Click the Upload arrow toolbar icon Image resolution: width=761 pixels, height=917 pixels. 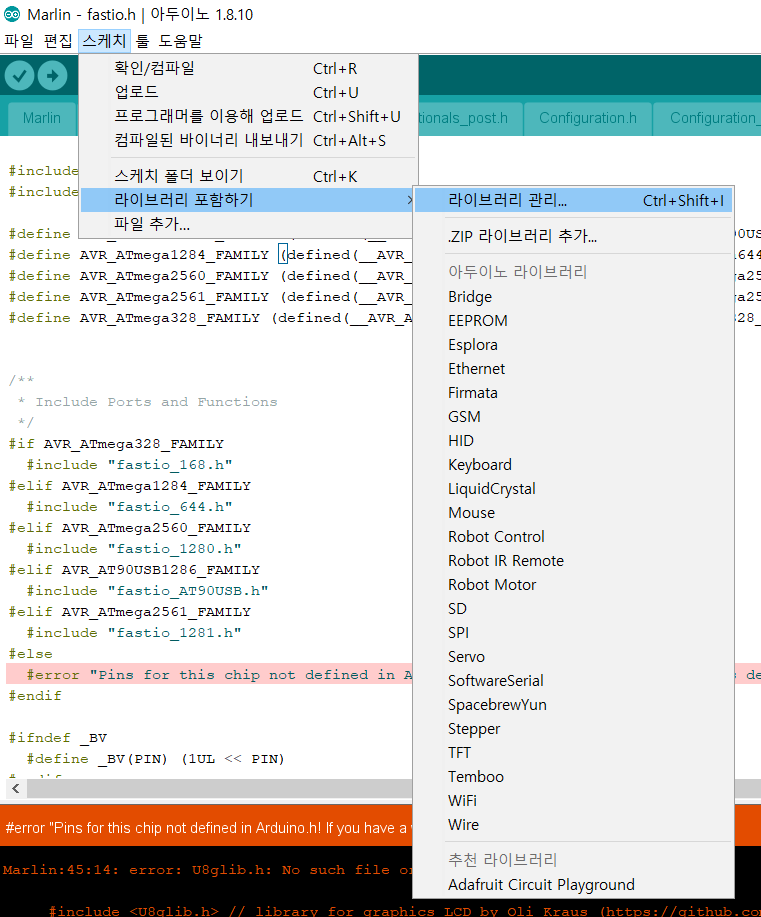(x=53, y=76)
